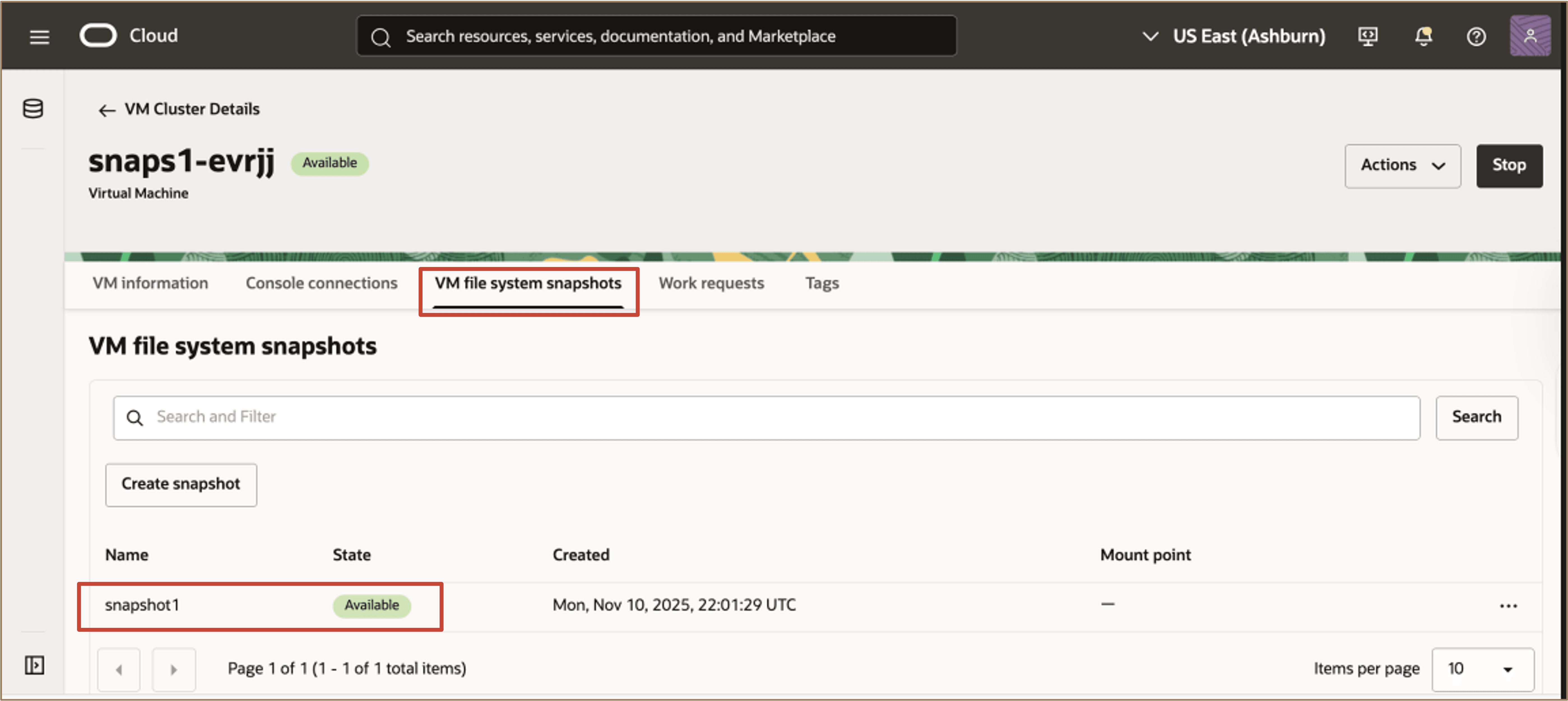Open the Actions dropdown
The width and height of the screenshot is (1568, 701).
coord(1402,165)
